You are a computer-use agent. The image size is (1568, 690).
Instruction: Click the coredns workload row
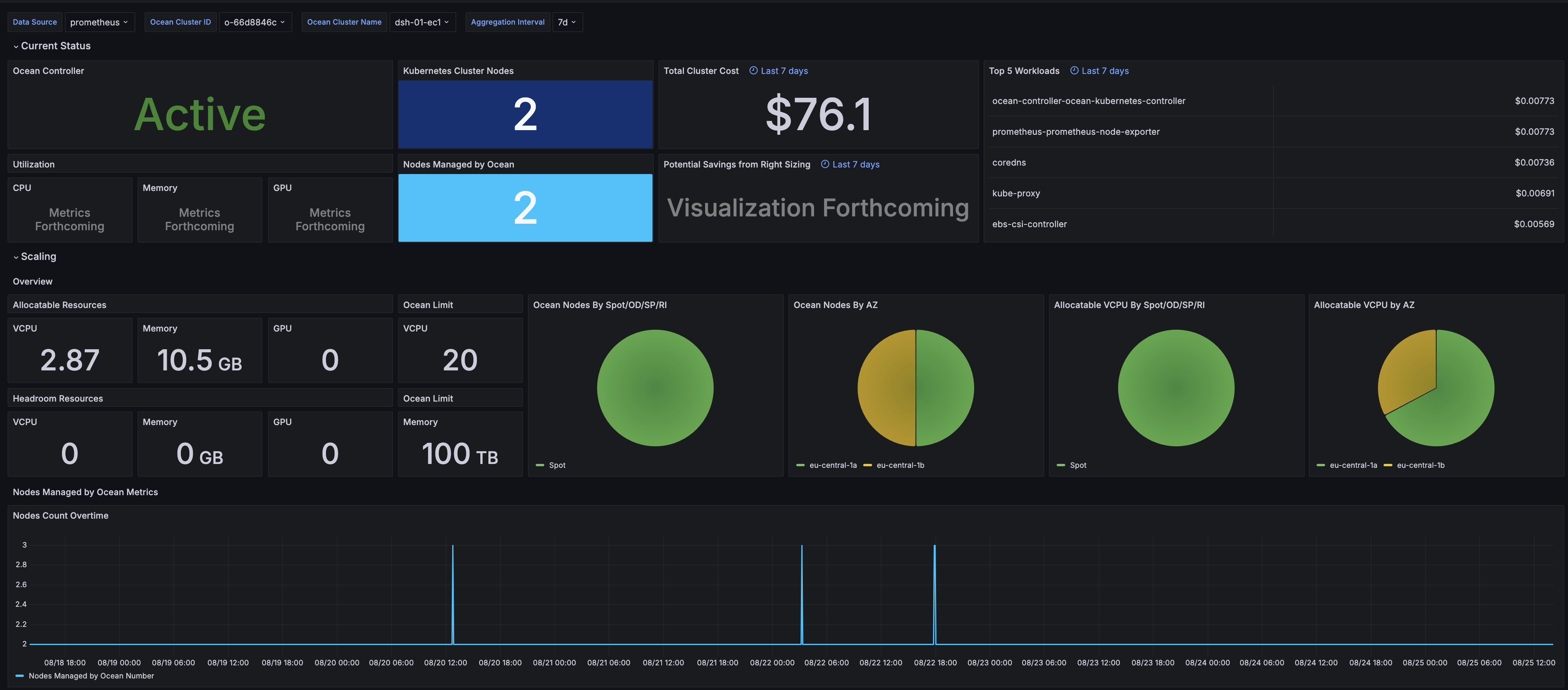pos(1273,162)
